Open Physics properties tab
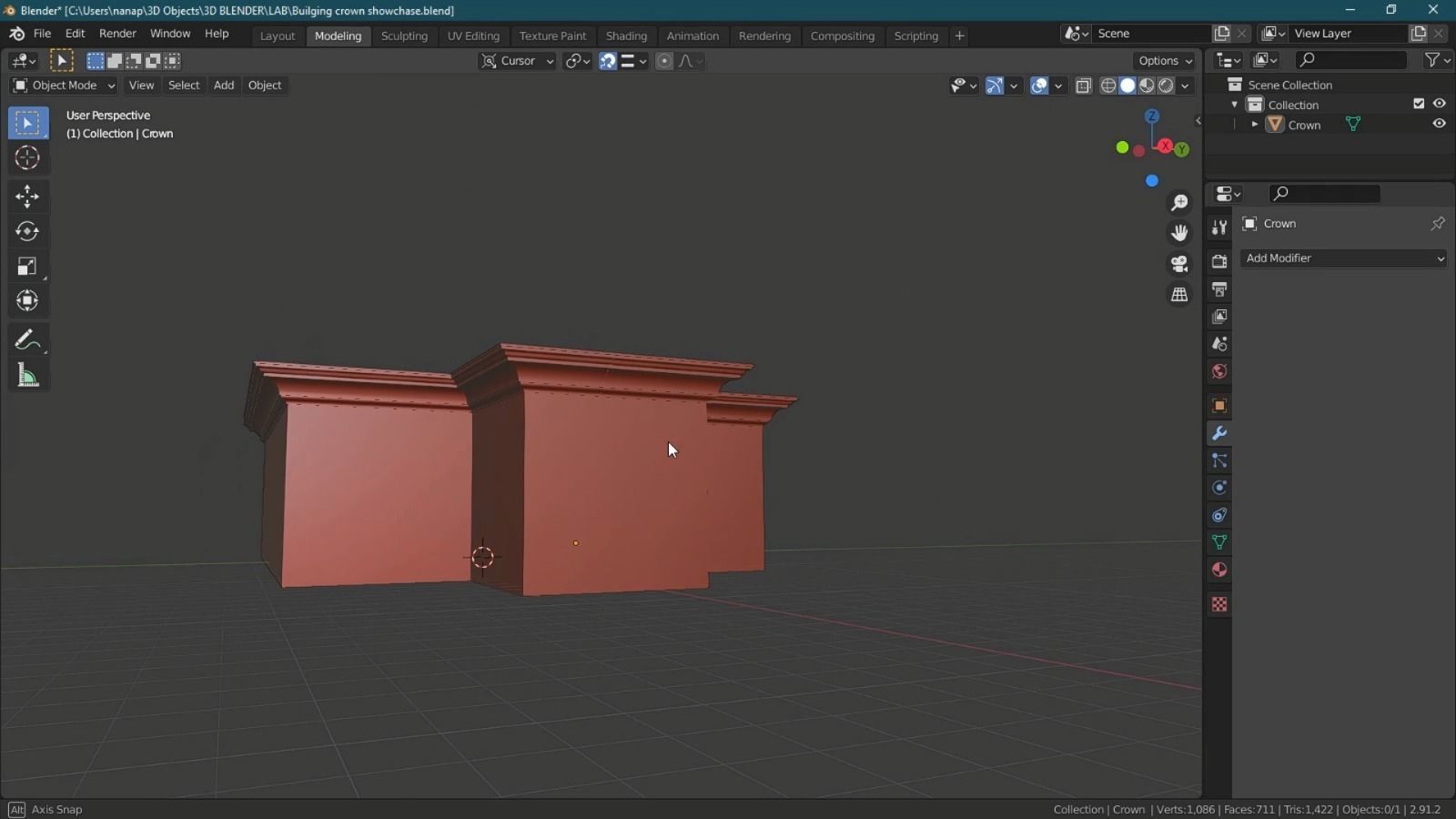 click(1219, 488)
